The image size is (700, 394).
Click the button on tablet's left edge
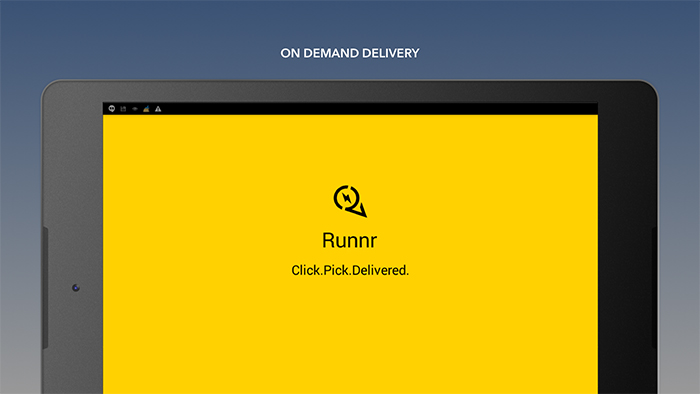45,288
